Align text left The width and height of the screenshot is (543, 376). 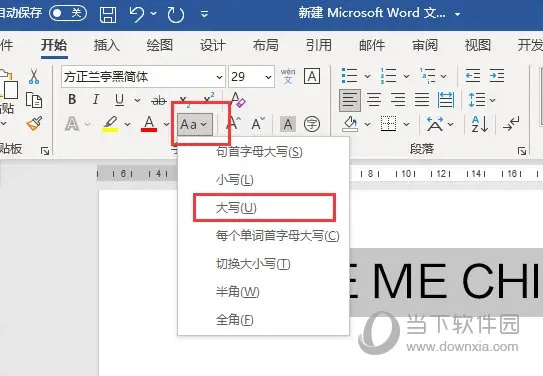tap(350, 100)
